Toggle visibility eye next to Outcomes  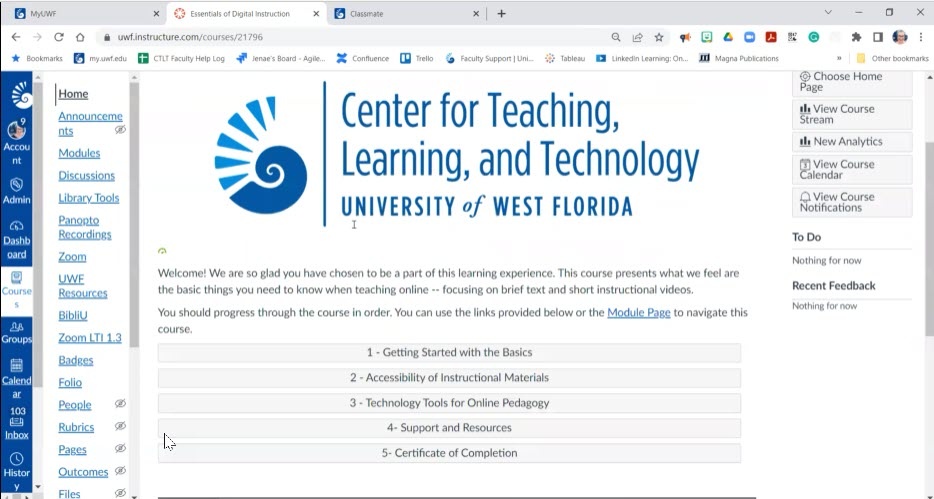[x=120, y=471]
